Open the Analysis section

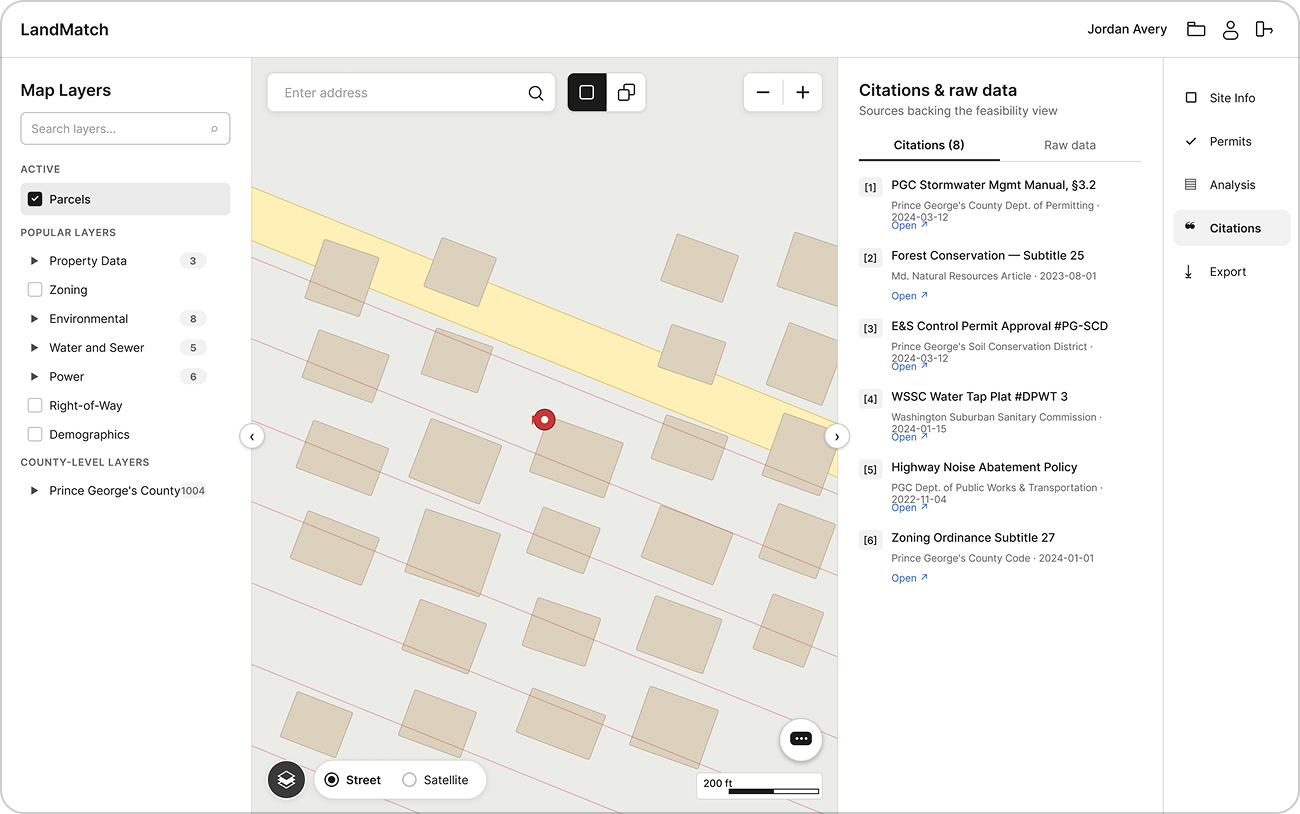tap(1232, 185)
